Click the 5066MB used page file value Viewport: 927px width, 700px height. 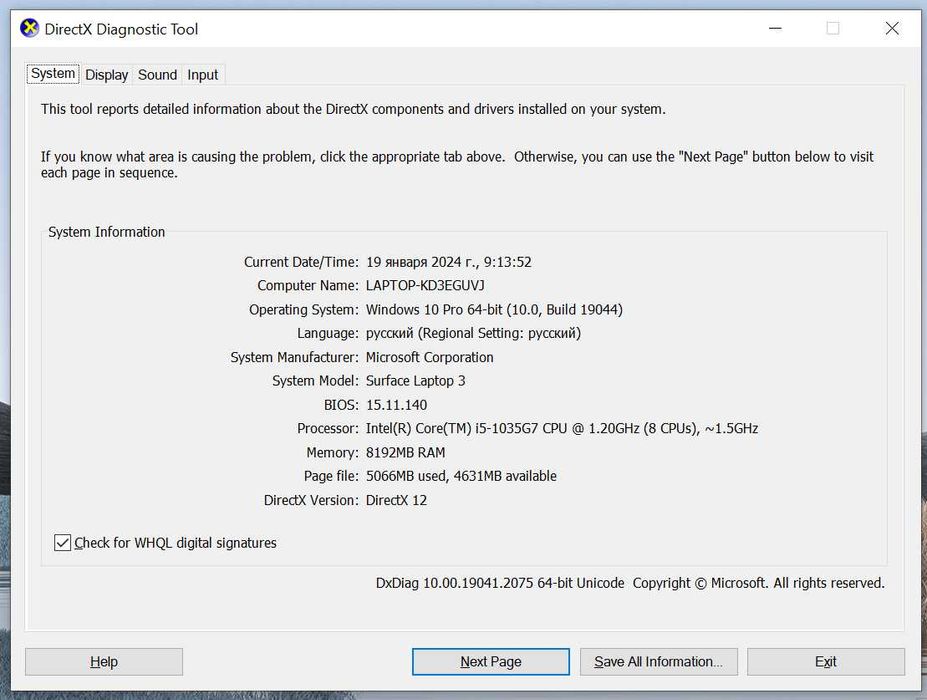click(x=461, y=476)
